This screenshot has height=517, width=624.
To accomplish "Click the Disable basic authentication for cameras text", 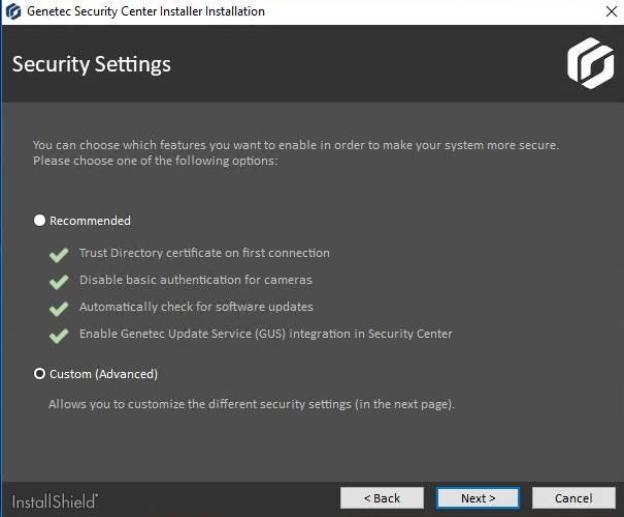I will [x=195, y=280].
